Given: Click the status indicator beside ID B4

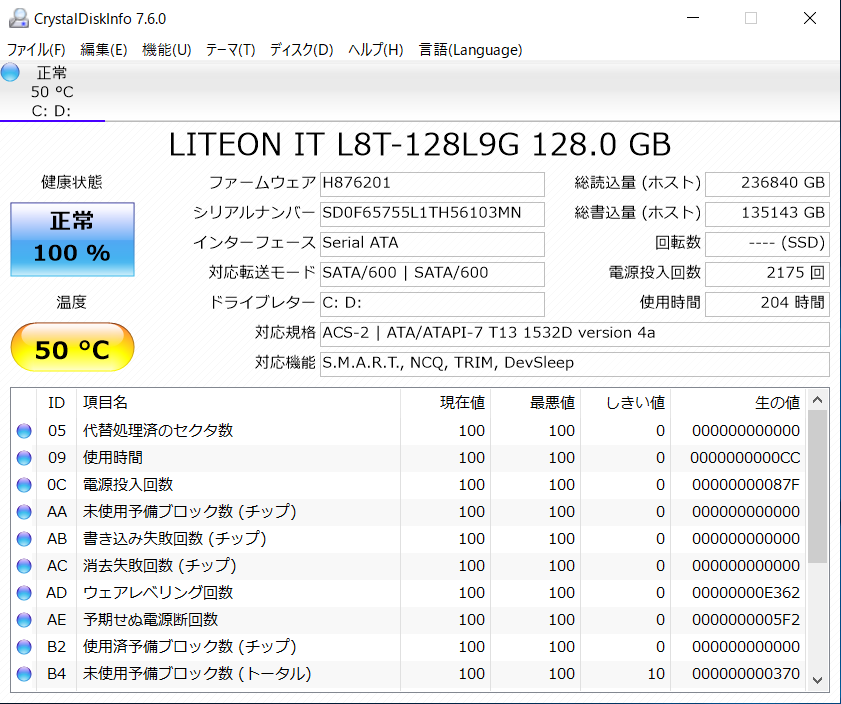Looking at the screenshot, I should tap(24, 674).
